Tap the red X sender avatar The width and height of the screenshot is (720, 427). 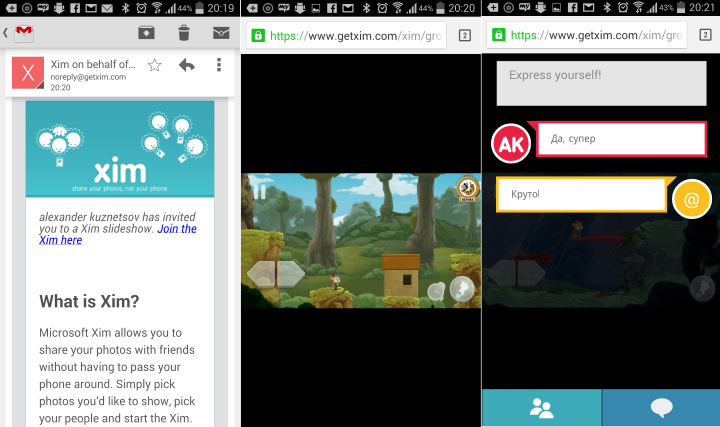point(28,73)
